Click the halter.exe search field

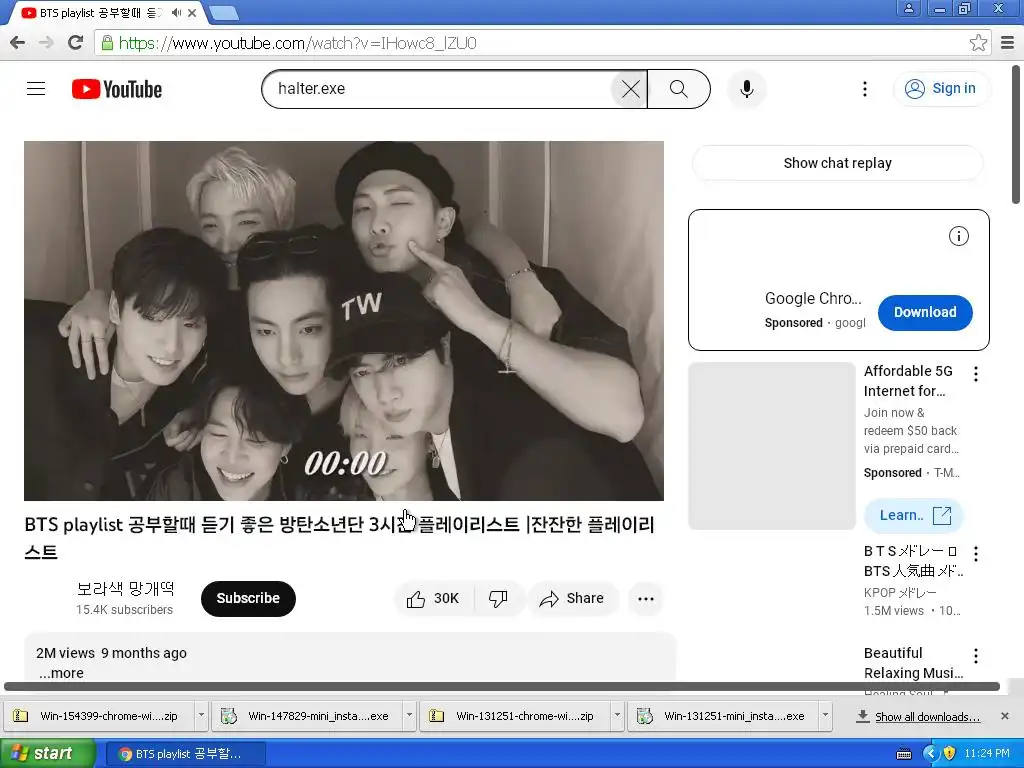[x=438, y=89]
